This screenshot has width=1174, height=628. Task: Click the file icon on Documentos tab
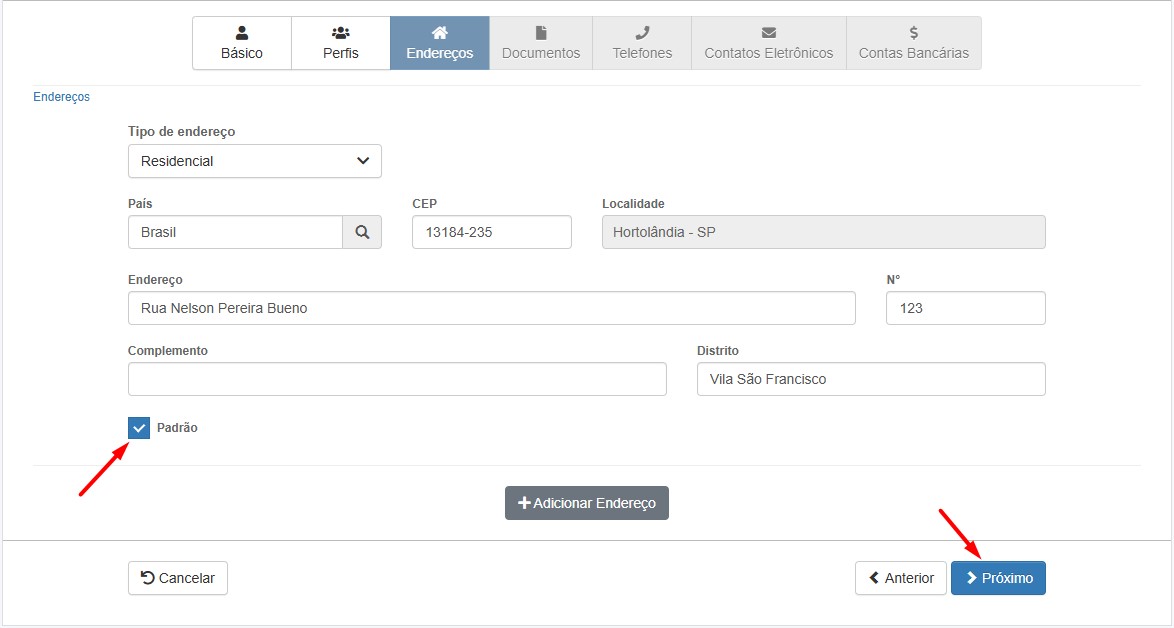(x=541, y=33)
